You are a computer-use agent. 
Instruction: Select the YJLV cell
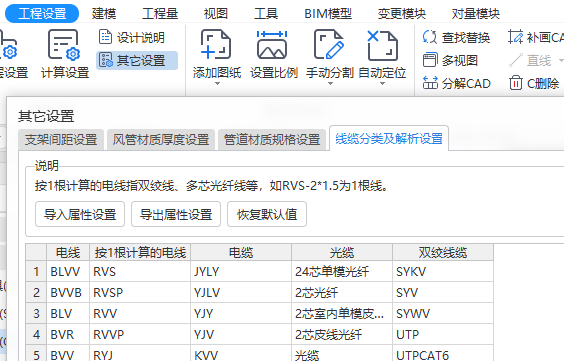(x=241, y=292)
